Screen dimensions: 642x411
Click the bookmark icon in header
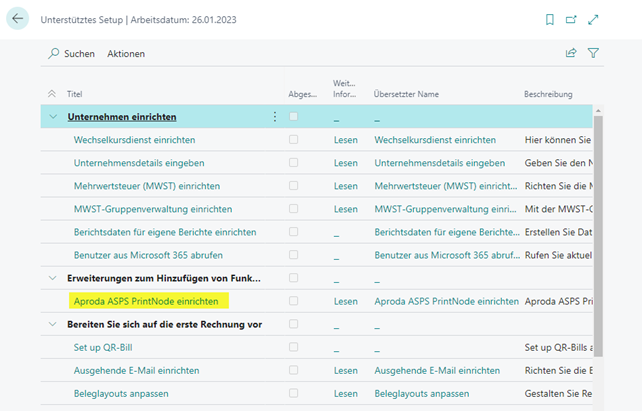point(549,19)
